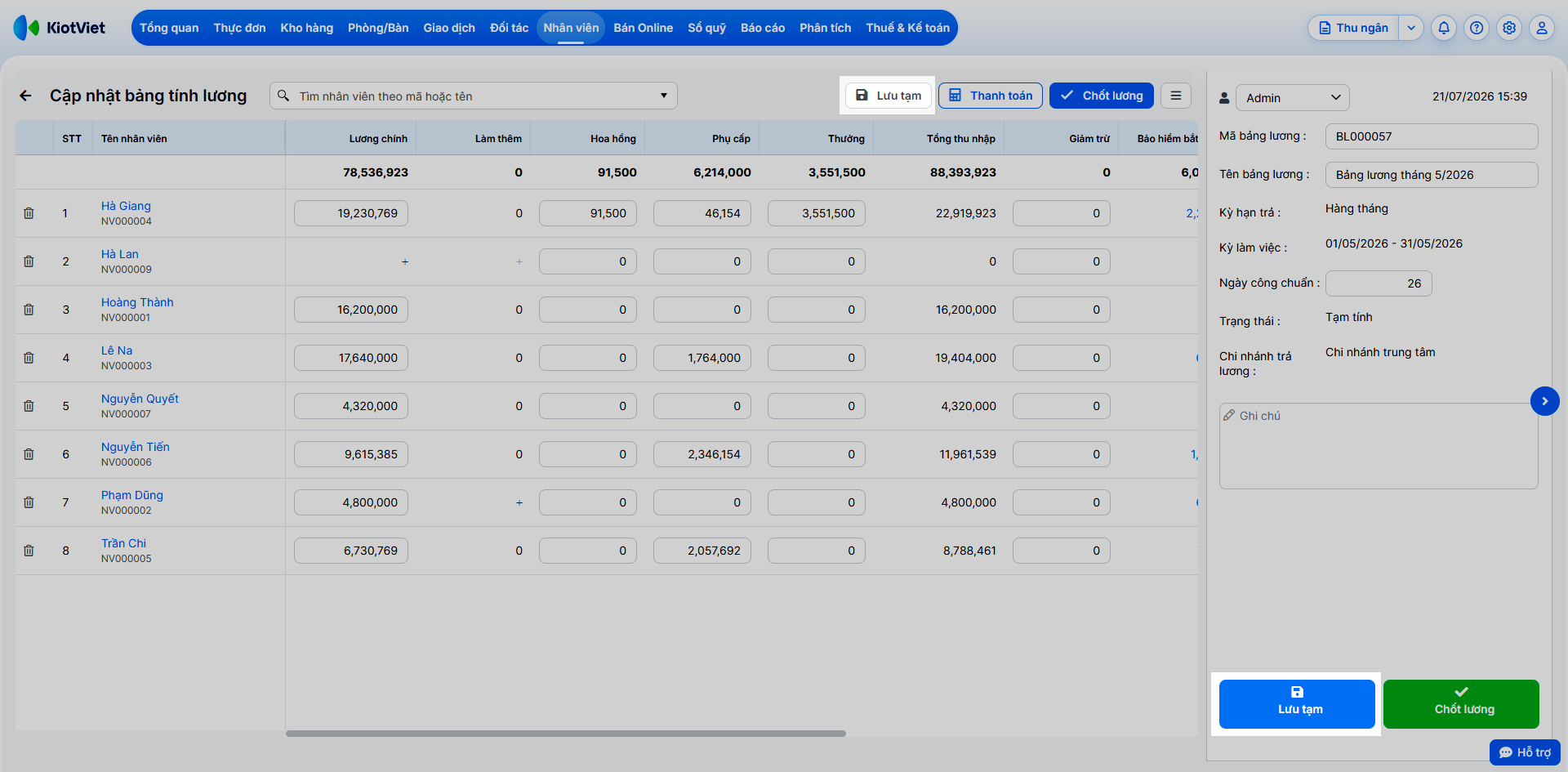Open the settings gear icon
This screenshot has width=1568, height=772.
point(1509,28)
